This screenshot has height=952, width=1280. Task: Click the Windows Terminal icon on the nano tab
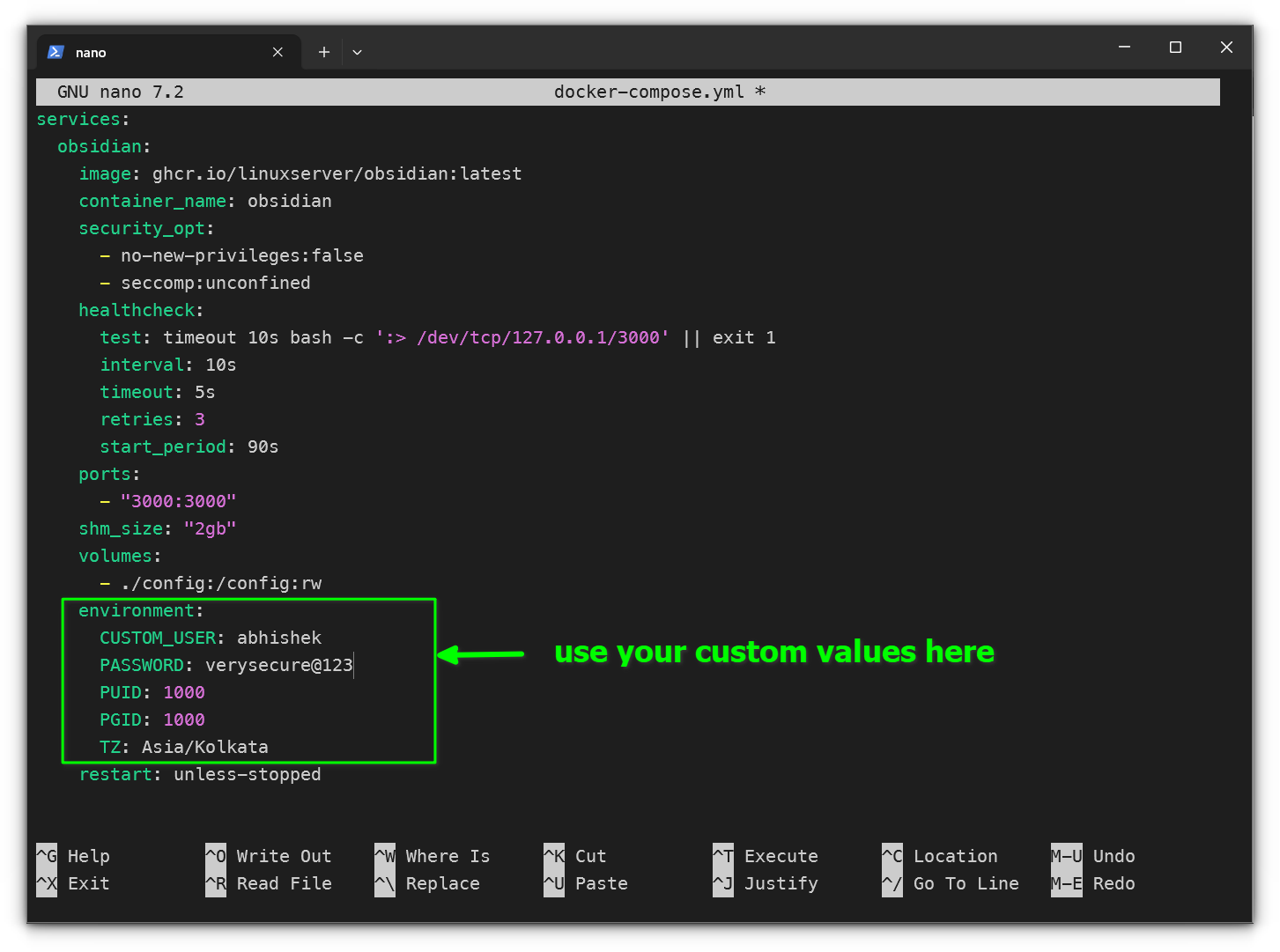(x=55, y=52)
